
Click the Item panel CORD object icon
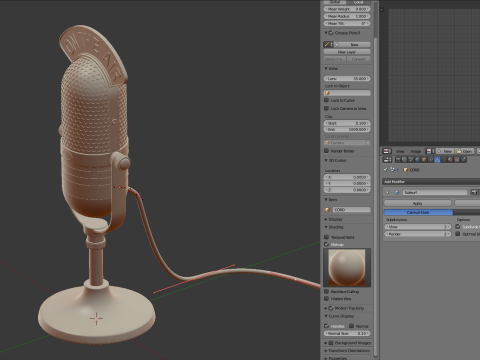click(x=327, y=210)
